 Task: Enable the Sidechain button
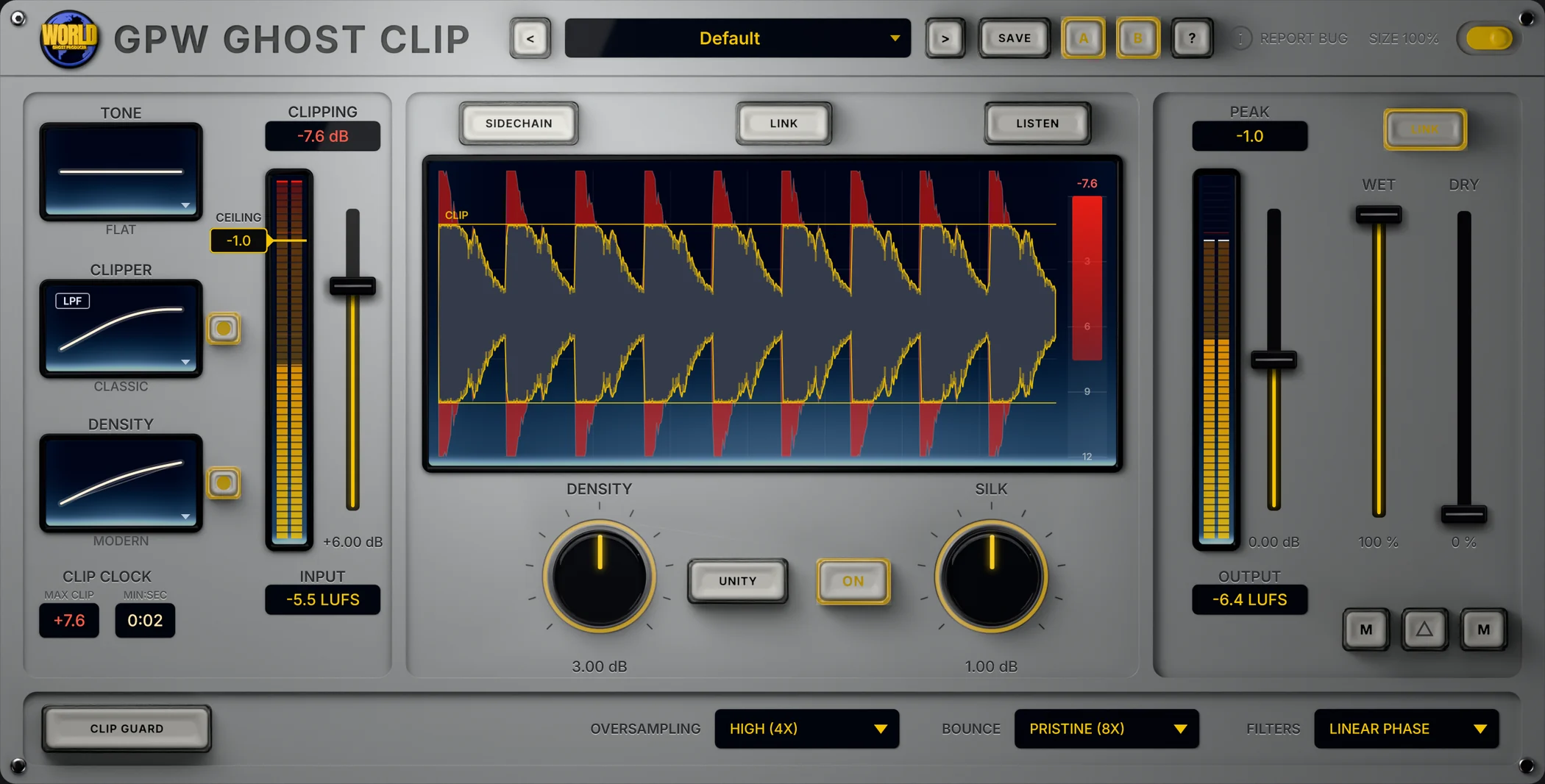point(519,124)
